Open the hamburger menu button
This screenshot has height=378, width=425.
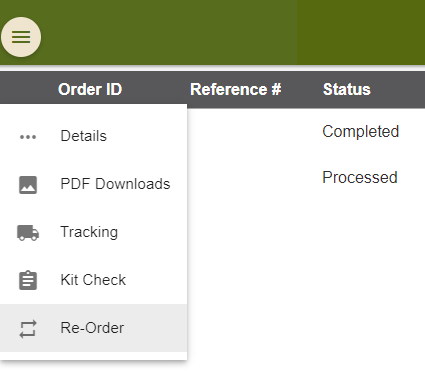(x=21, y=37)
